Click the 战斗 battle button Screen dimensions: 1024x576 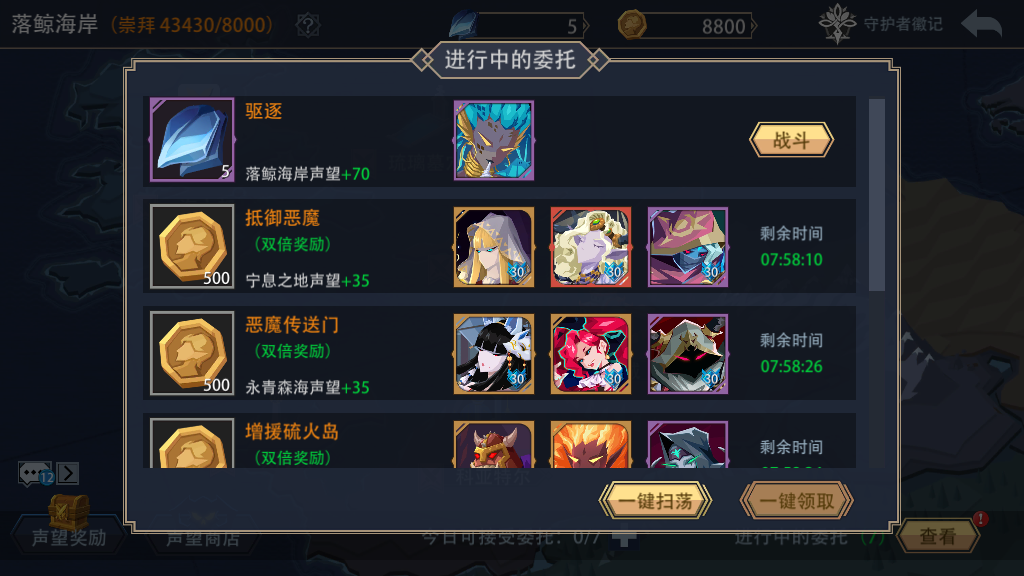791,140
